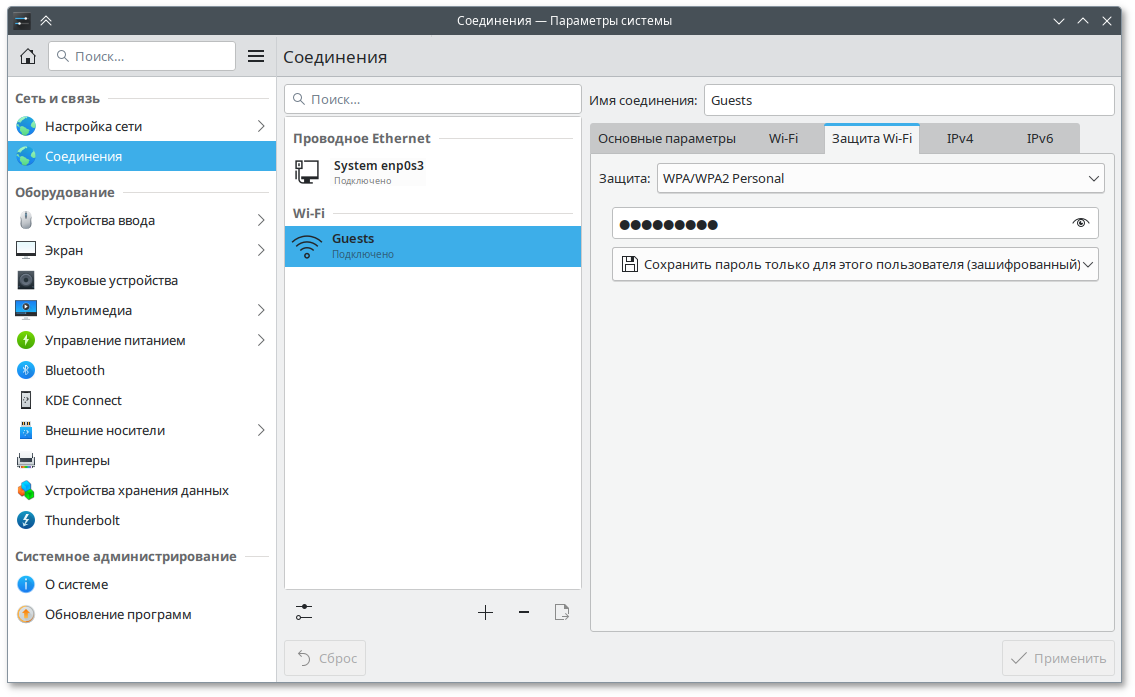Screen dimensions: 1135x697
Task: Remove the selected connection with the minus icon
Action: [x=523, y=612]
